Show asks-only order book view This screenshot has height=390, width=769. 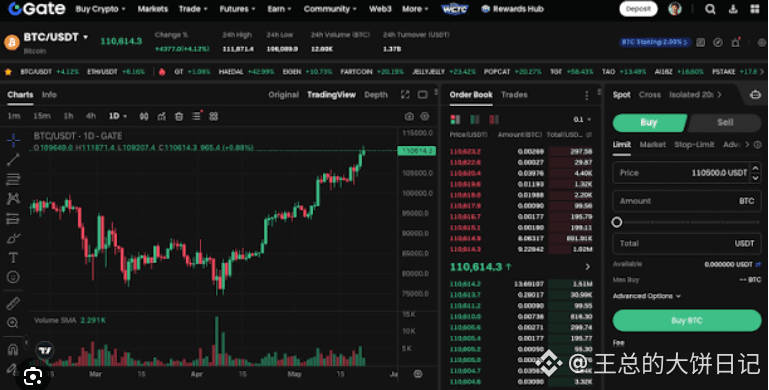click(x=494, y=119)
